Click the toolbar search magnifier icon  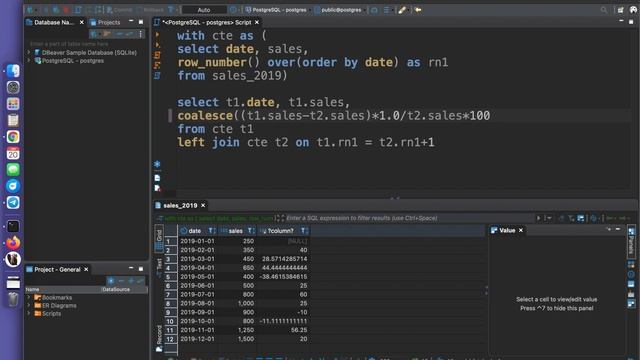pyautogui.click(x=604, y=10)
